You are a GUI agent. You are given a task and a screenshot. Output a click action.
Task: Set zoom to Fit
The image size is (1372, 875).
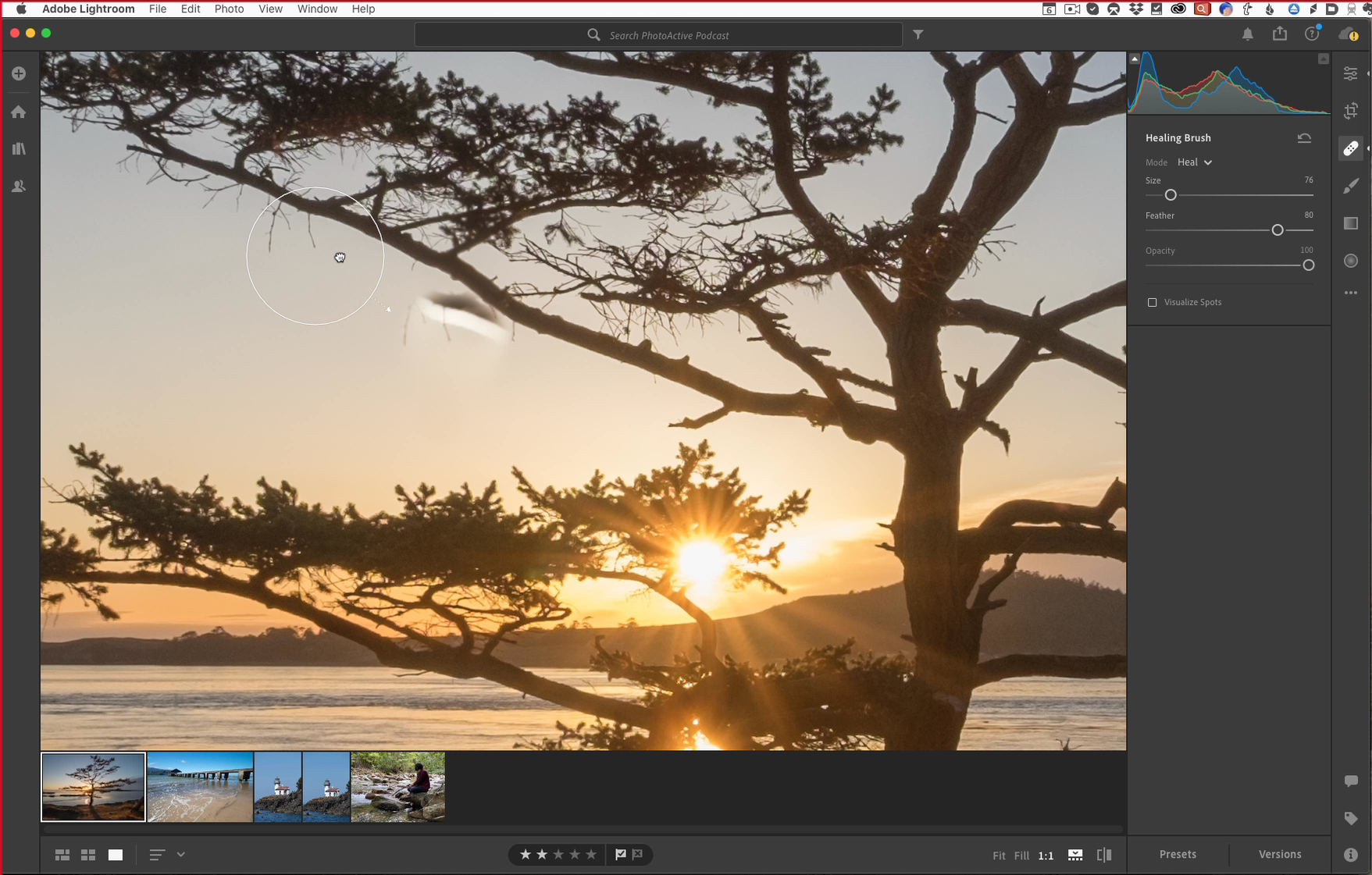[999, 855]
